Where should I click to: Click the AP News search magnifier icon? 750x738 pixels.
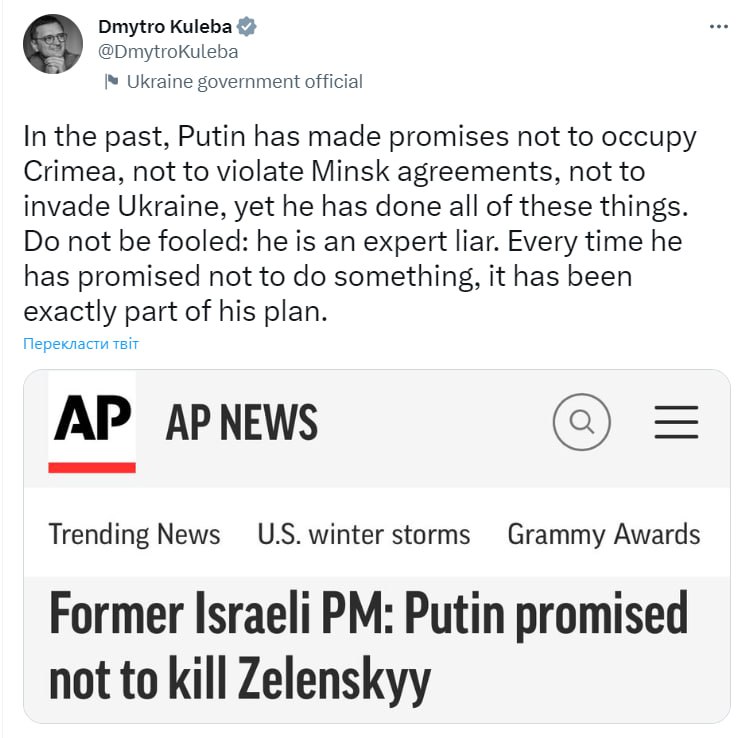[x=581, y=421]
